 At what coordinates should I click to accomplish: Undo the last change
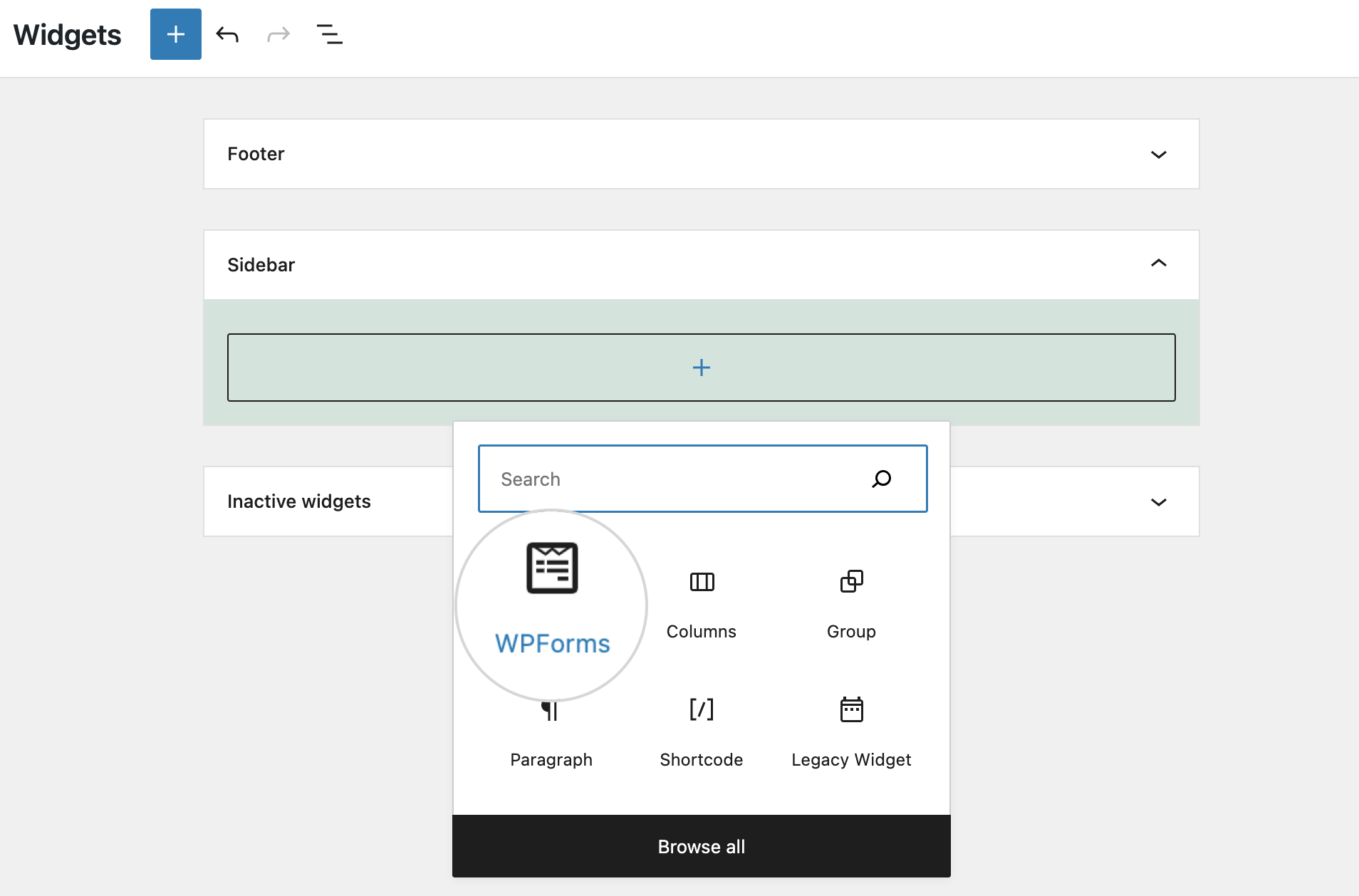pyautogui.click(x=227, y=34)
